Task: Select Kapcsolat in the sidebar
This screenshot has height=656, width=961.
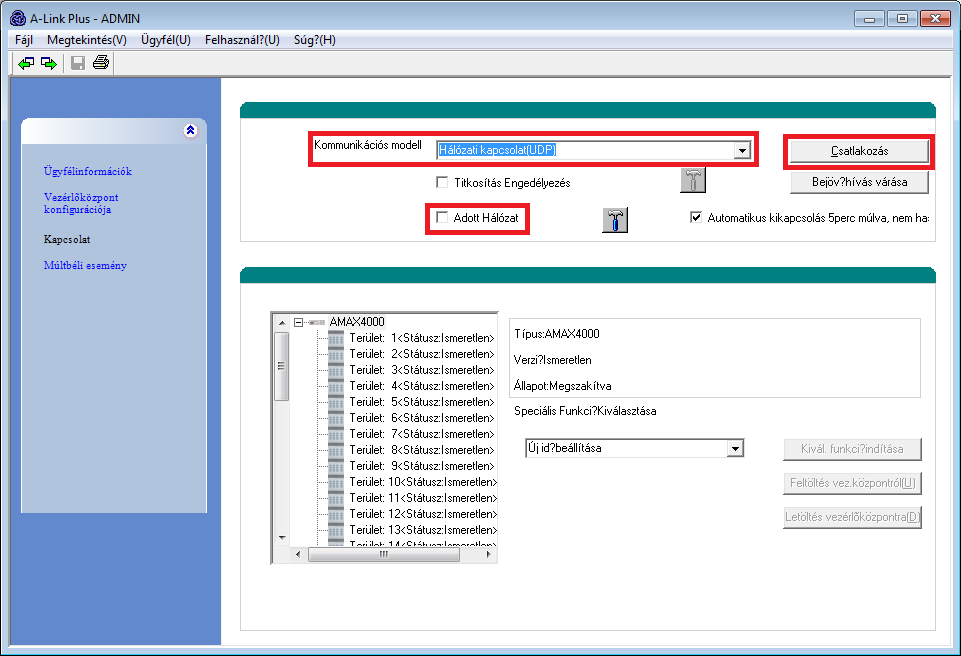Action: tap(67, 239)
